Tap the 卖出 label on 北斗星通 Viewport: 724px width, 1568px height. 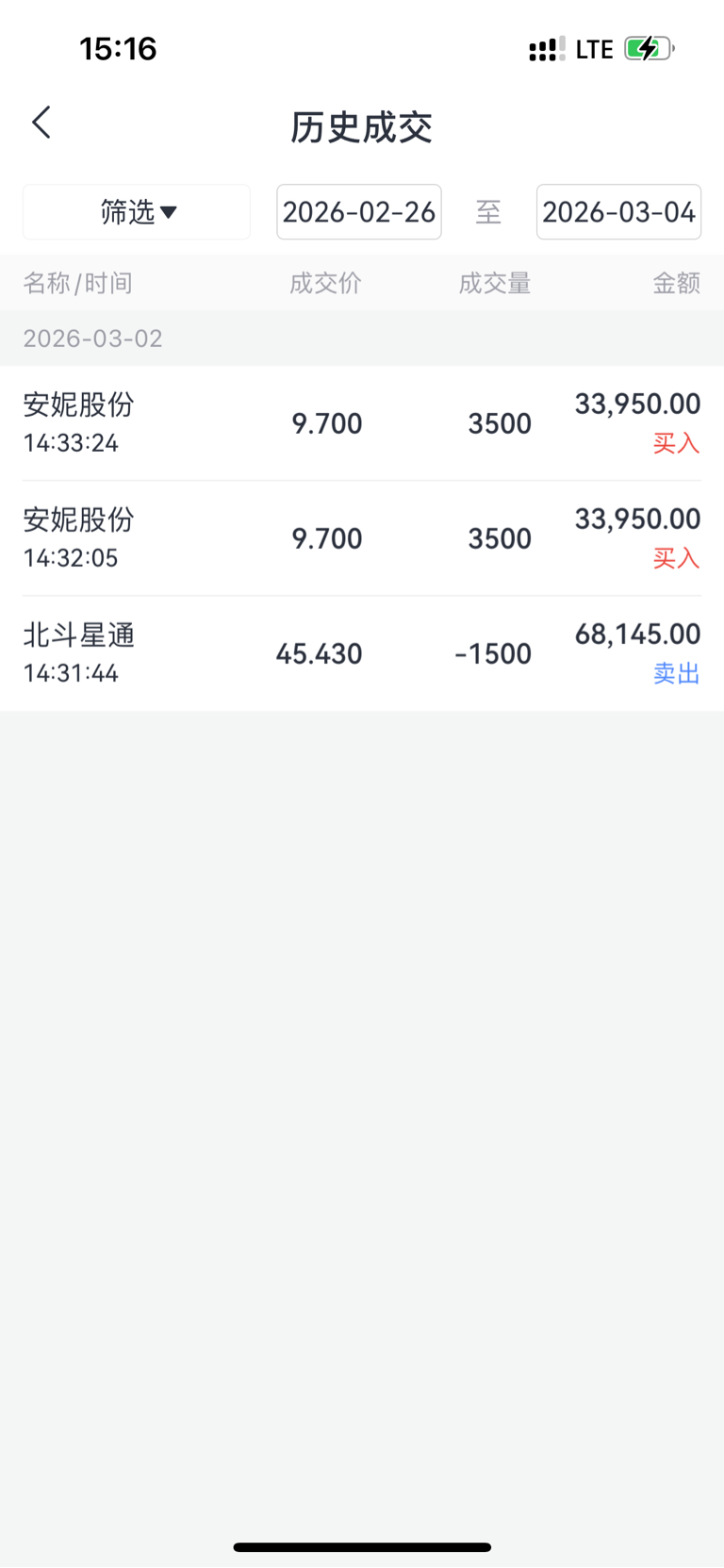point(676,673)
